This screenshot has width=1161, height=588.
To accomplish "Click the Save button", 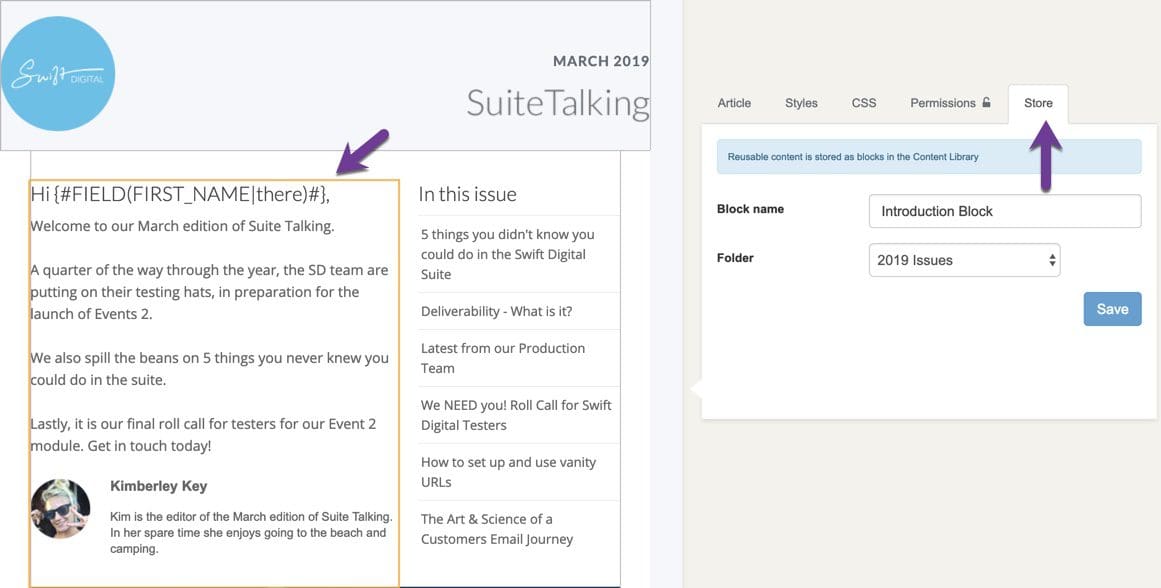I will click(x=1112, y=309).
